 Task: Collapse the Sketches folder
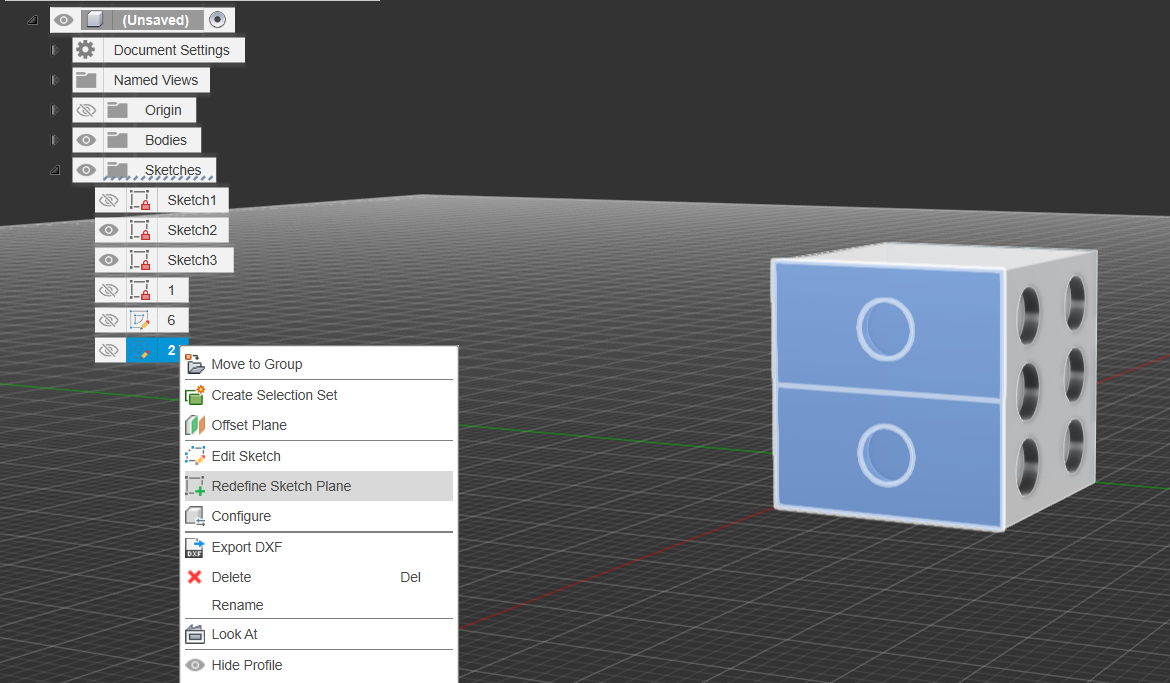coord(56,170)
